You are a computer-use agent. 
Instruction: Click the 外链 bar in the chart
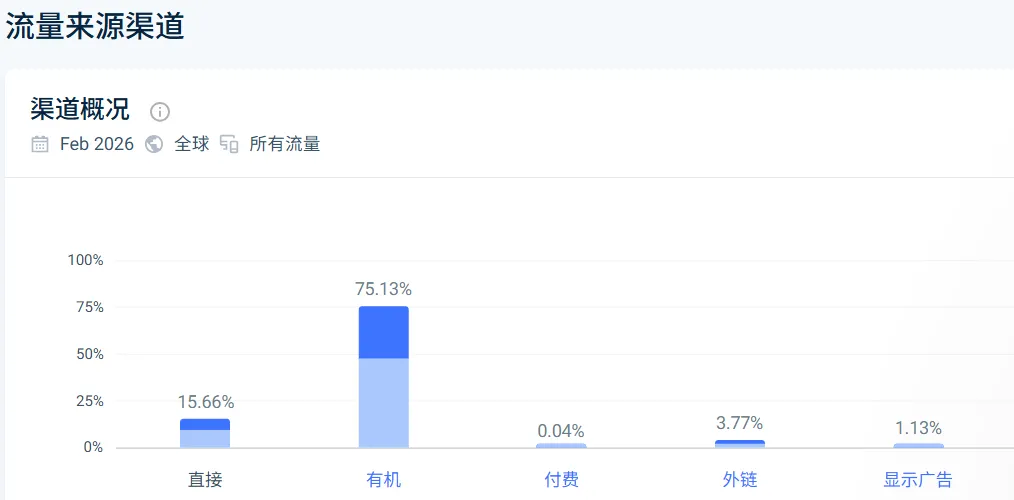coord(740,443)
